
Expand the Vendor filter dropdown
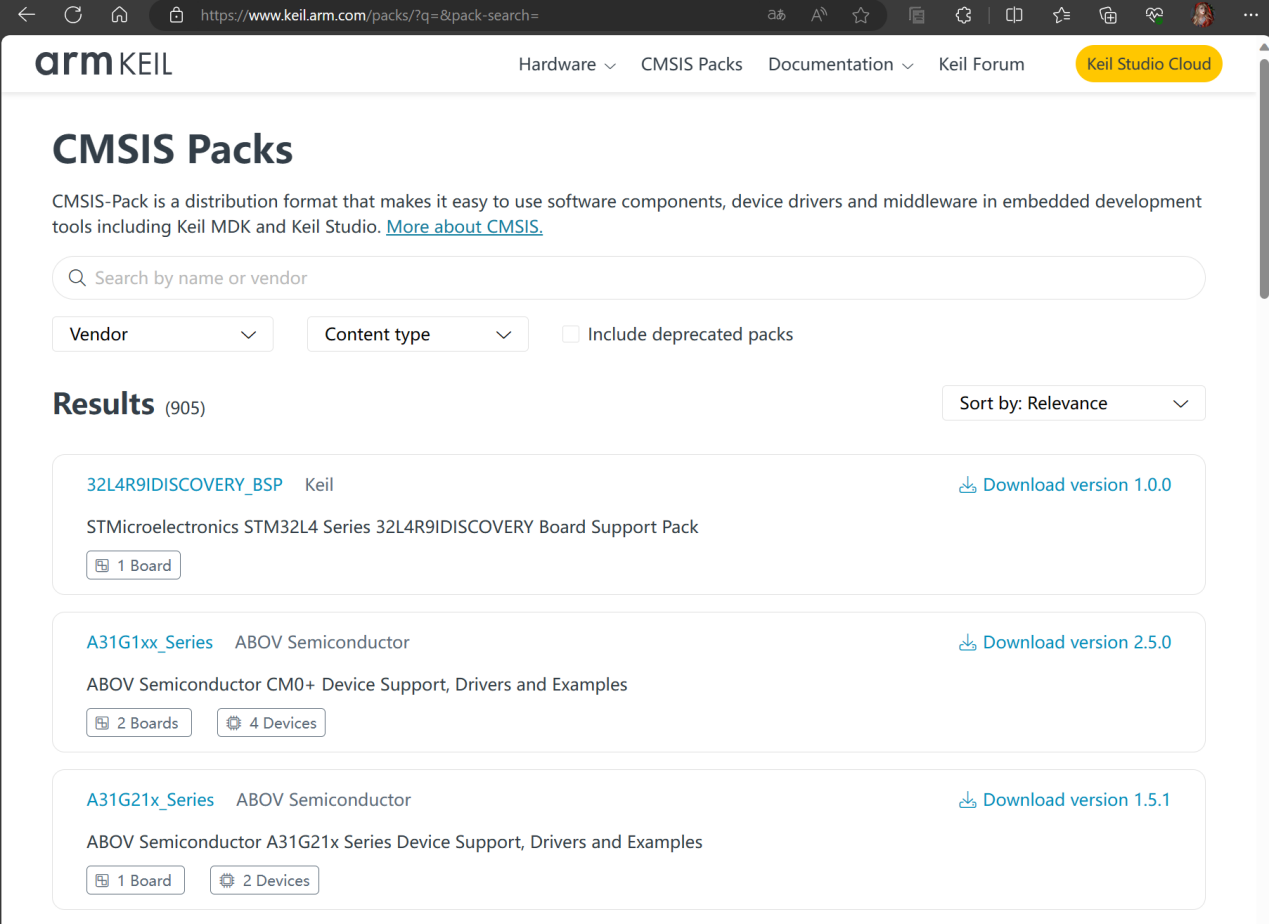point(163,334)
